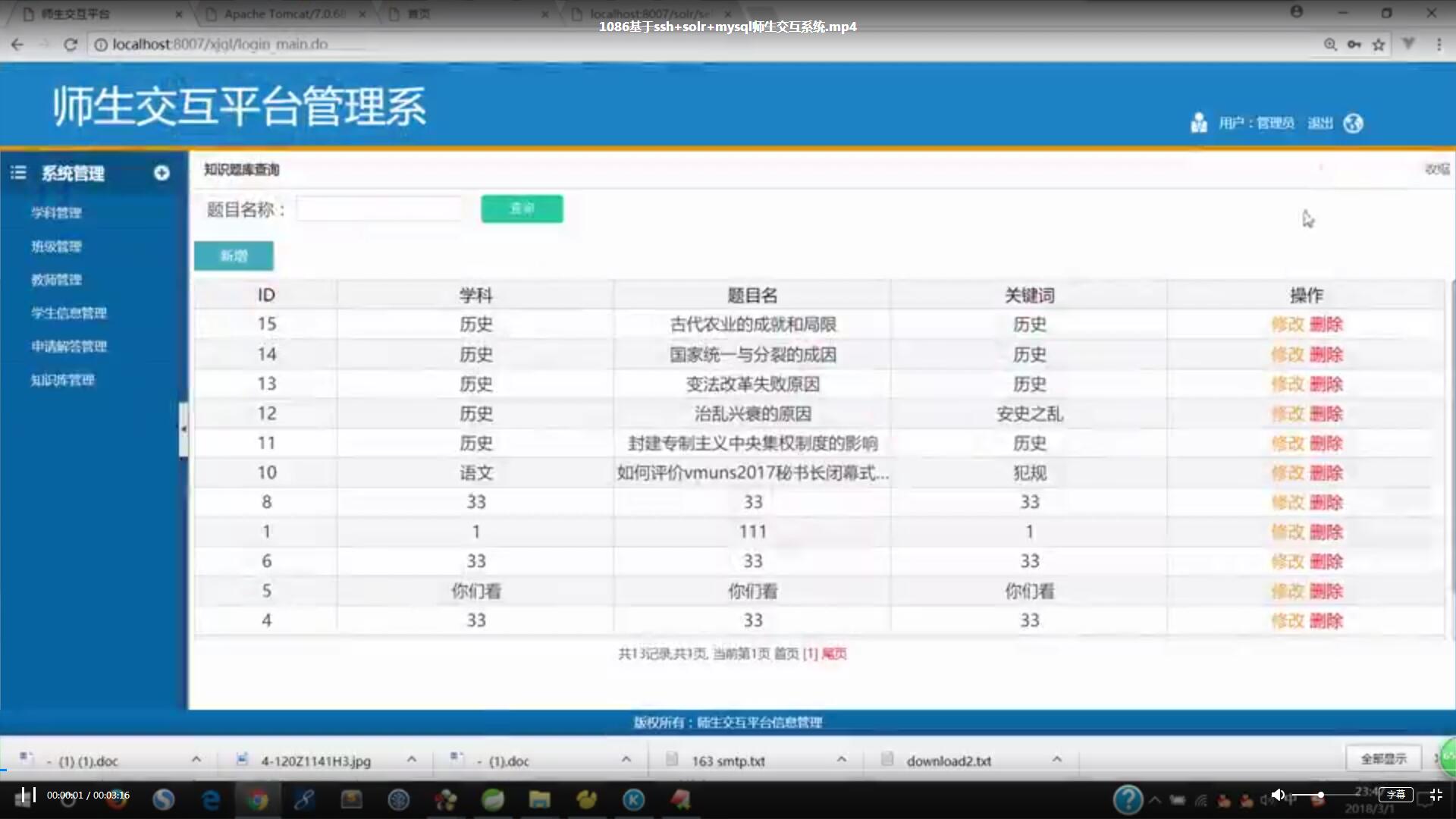Viewport: 1456px width, 819px height.
Task: Close the 师生交互平台 browser tab
Action: coord(179,14)
